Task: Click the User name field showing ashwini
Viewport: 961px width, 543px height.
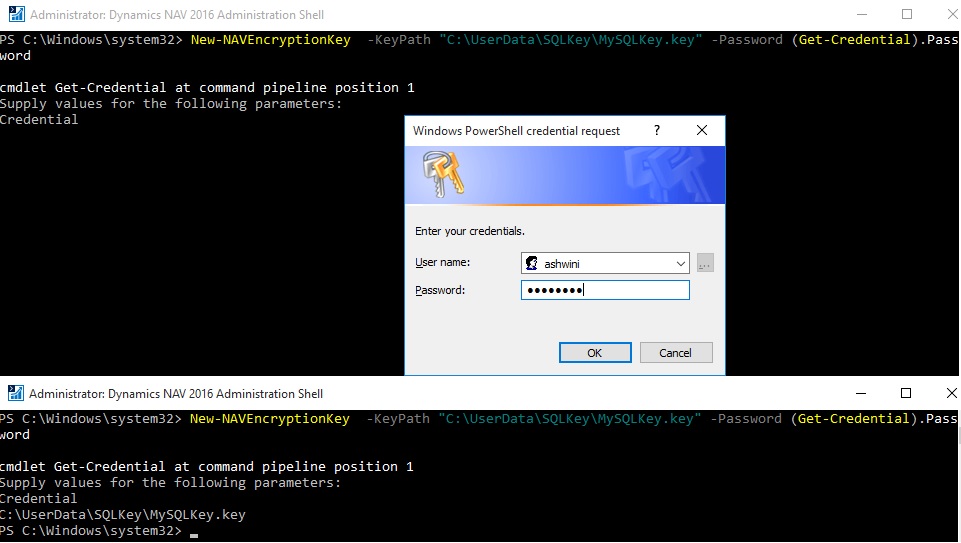Action: point(605,264)
